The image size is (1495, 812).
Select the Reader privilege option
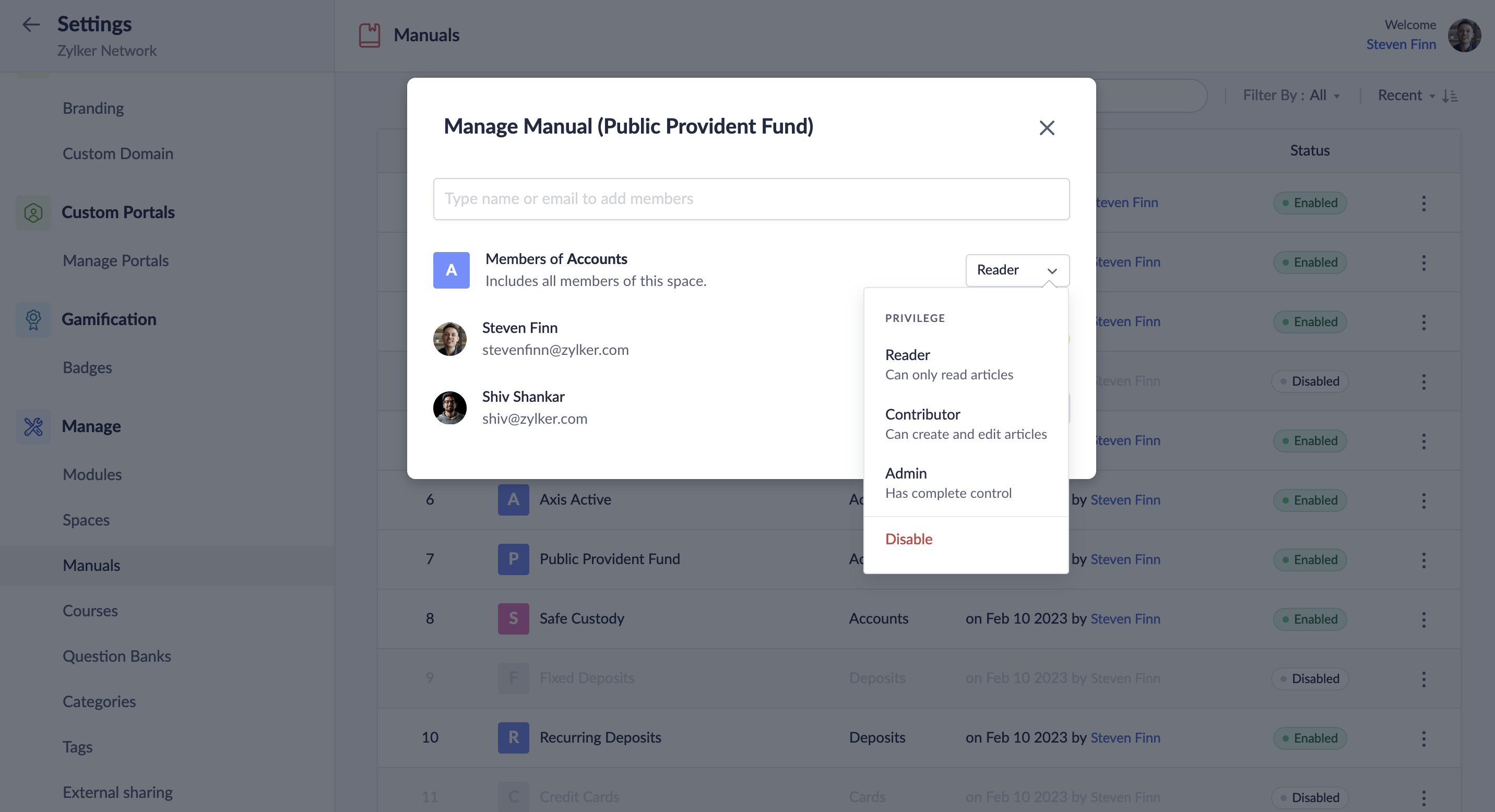click(965, 364)
